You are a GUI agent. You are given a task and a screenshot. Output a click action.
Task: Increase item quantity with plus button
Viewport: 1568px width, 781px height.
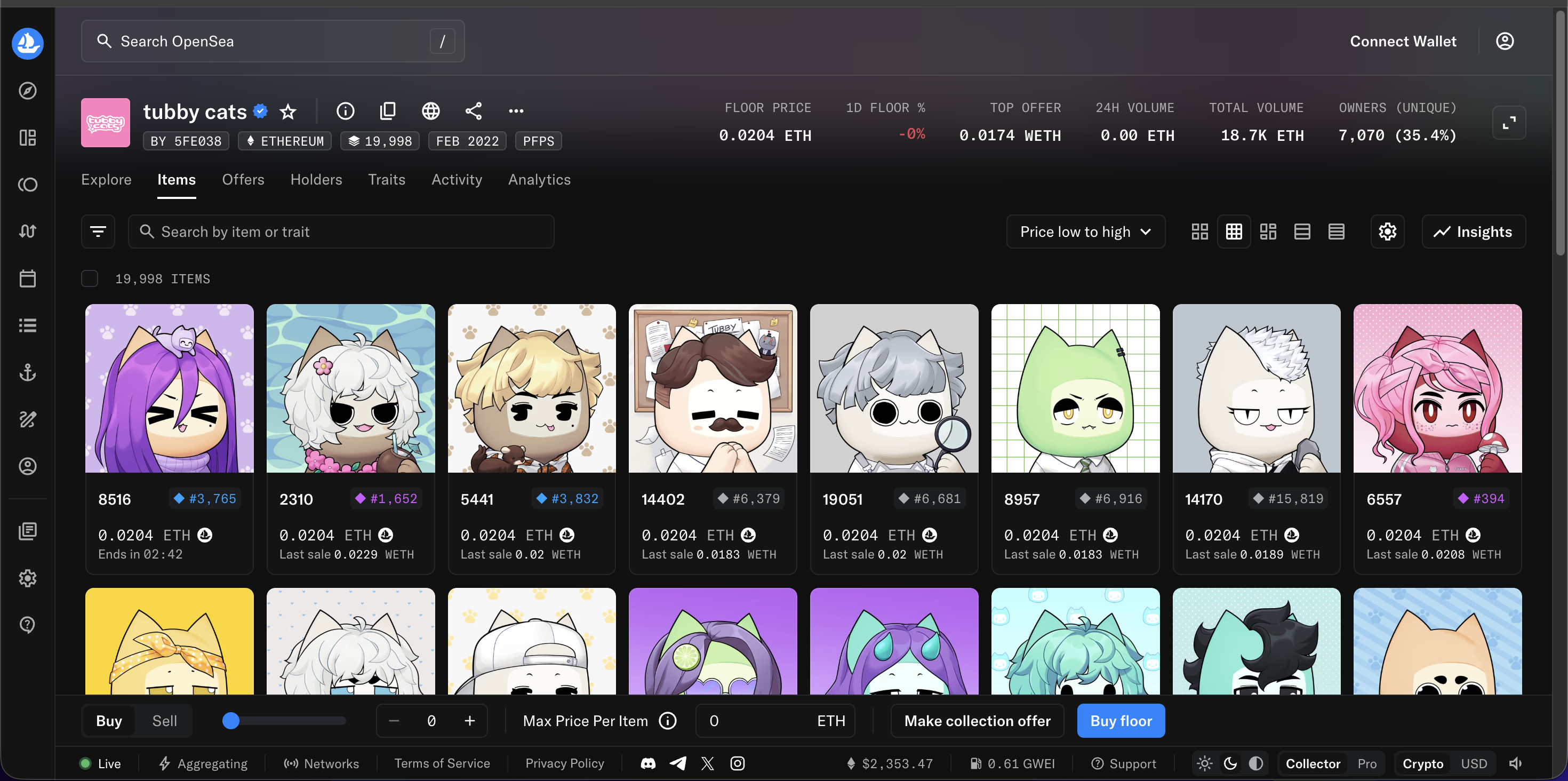(x=469, y=721)
